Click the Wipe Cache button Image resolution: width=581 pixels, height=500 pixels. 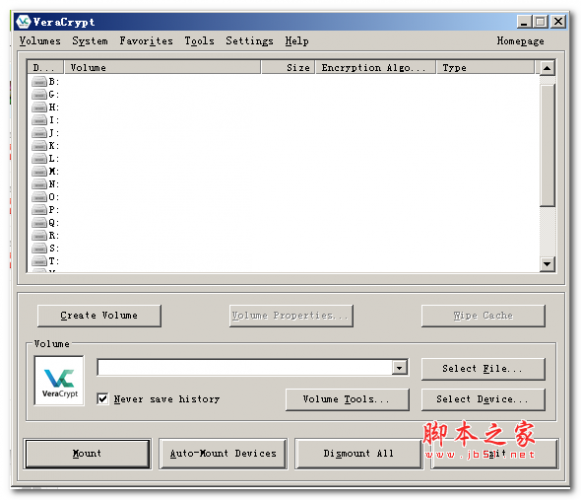pyautogui.click(x=483, y=316)
